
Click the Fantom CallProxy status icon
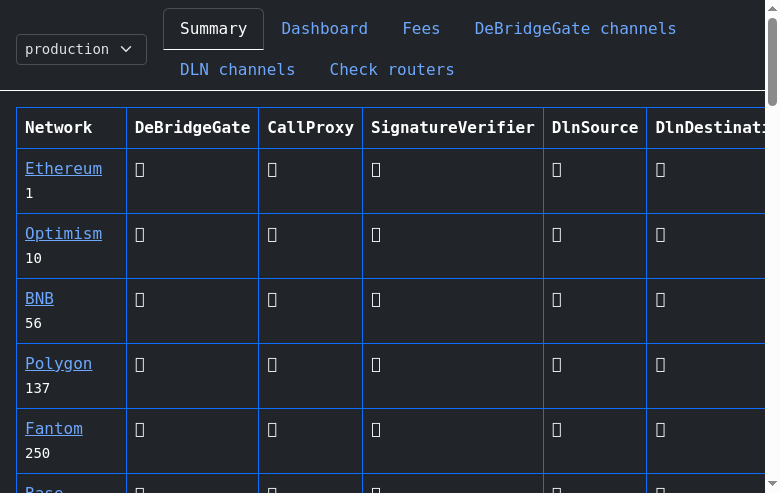point(272,430)
